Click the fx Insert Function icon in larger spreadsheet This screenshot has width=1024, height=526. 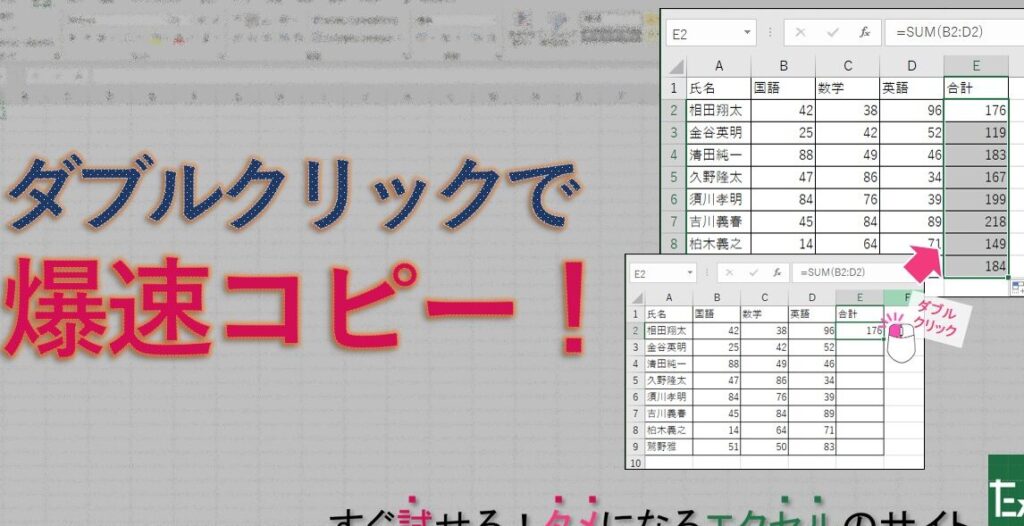click(865, 33)
